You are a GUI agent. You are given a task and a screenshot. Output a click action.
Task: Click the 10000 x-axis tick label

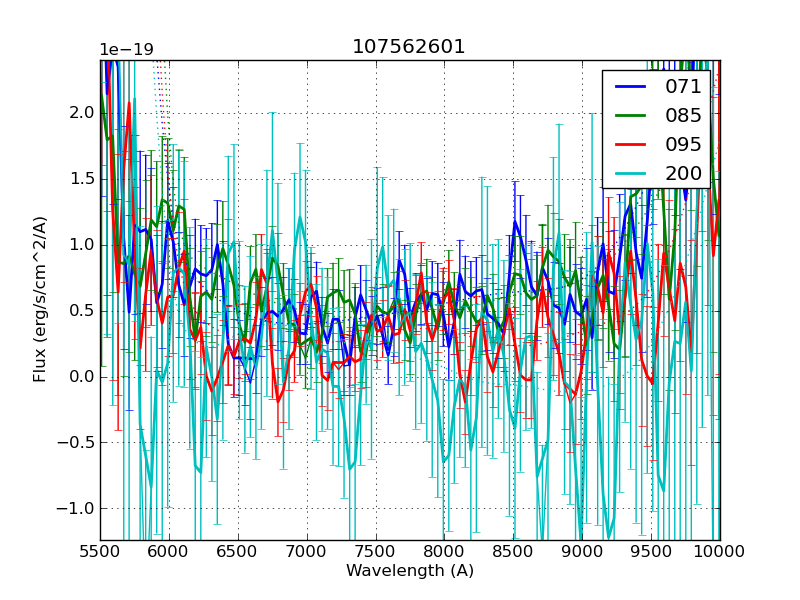[720, 551]
